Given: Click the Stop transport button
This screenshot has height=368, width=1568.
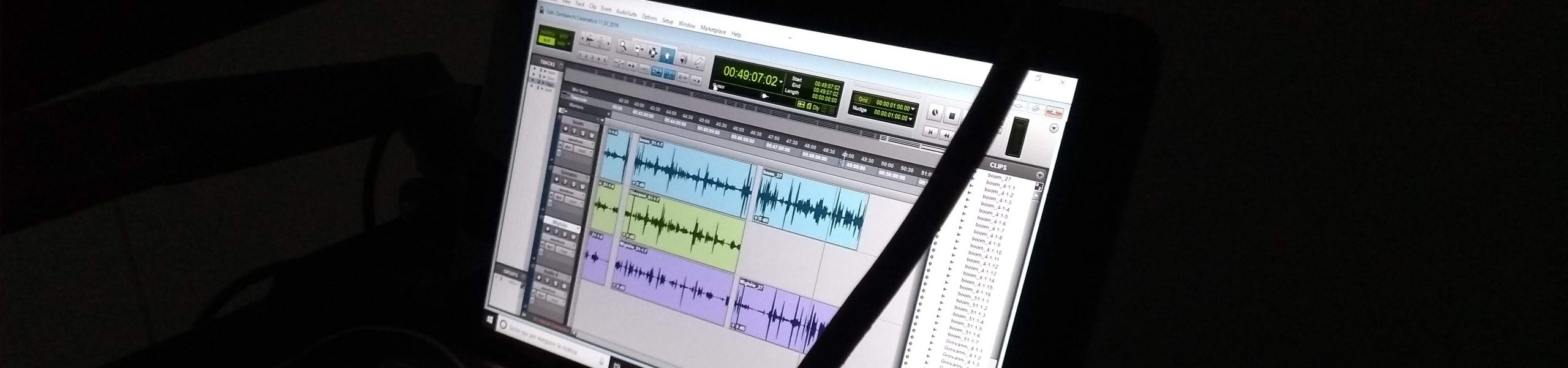Looking at the screenshot, I should [952, 115].
